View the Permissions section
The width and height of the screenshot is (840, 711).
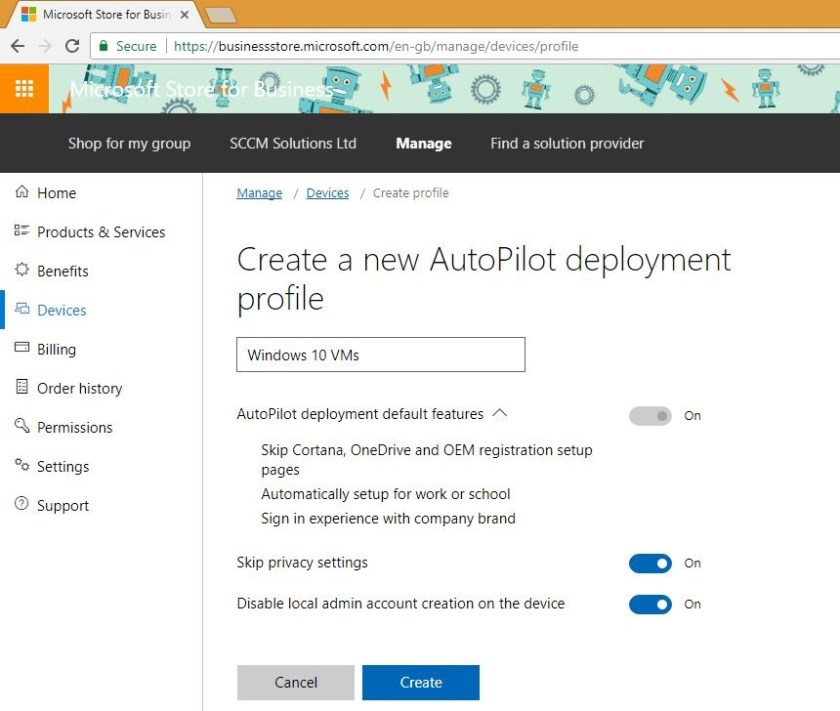coord(74,427)
